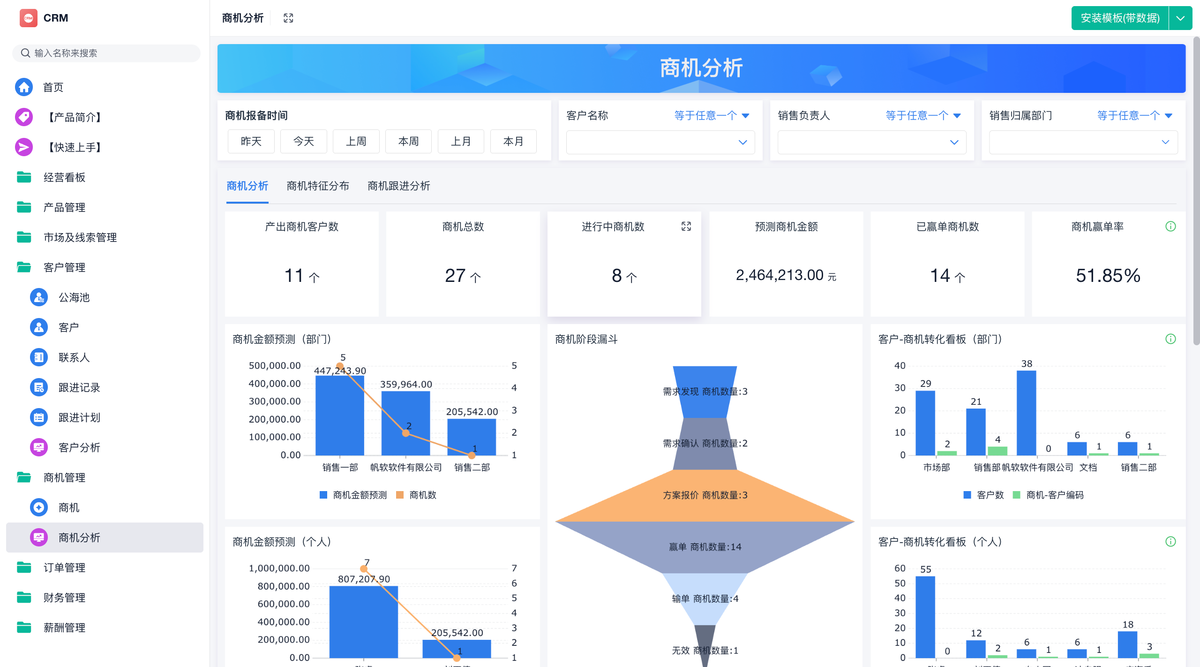The height and width of the screenshot is (667, 1200).
Task: Toggle 商机金额预测 legend in the 部门 chart
Action: 353,495
